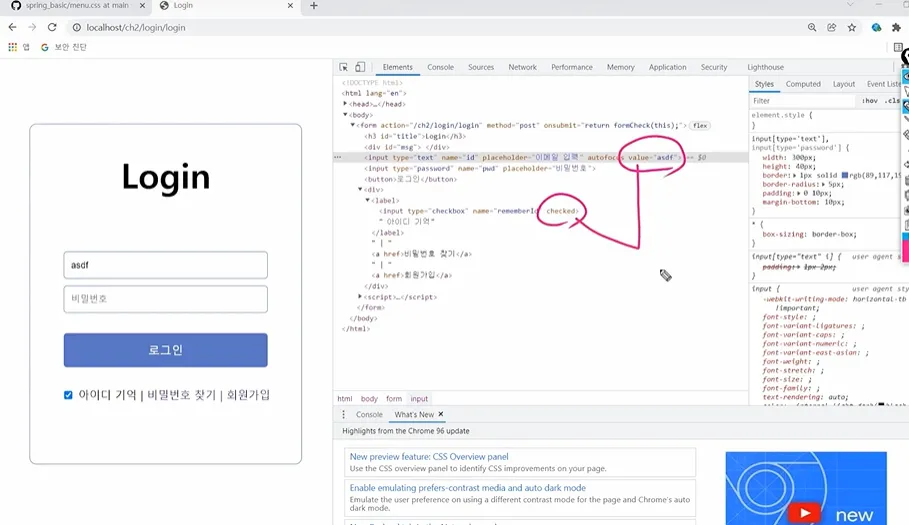Click the blue 로그인 button
The image size is (909, 525).
tap(166, 350)
